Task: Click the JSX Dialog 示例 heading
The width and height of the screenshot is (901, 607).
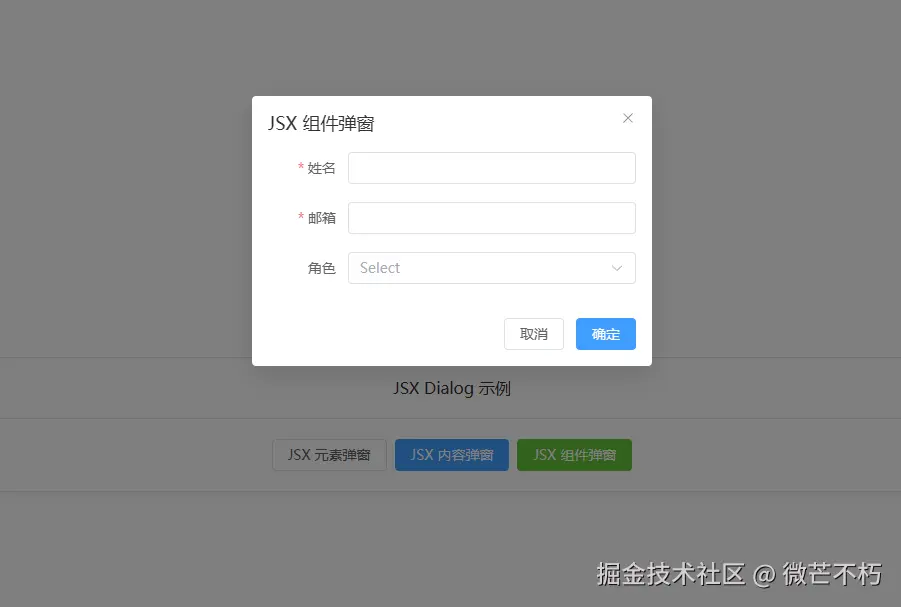Action: (452, 388)
